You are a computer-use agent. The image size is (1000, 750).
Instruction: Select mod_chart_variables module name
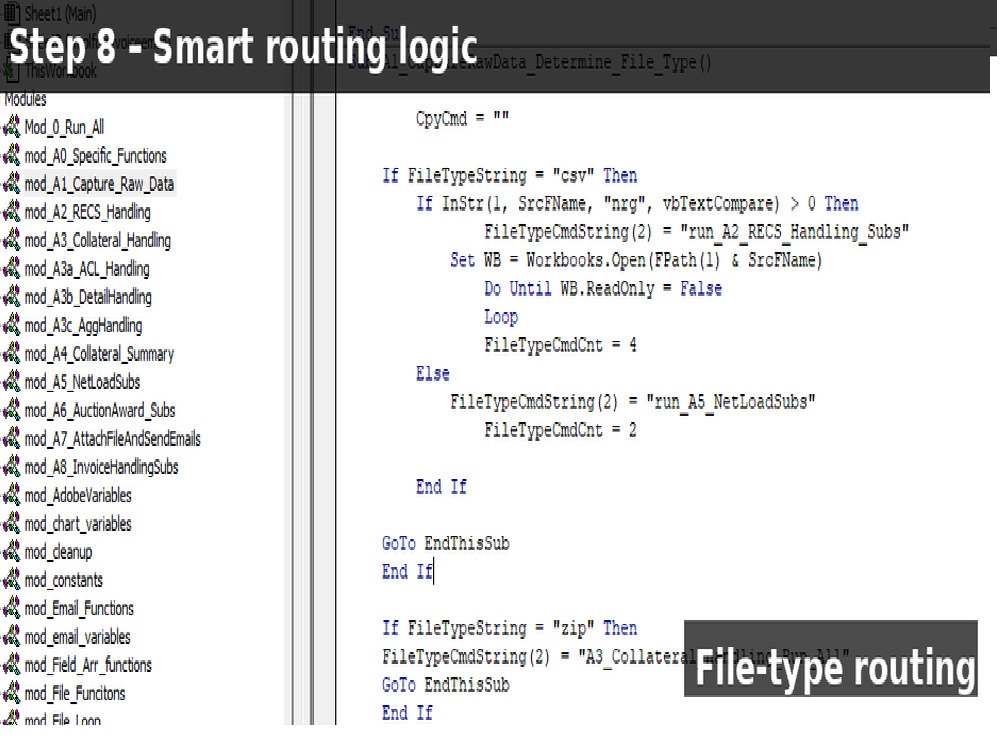click(x=78, y=524)
